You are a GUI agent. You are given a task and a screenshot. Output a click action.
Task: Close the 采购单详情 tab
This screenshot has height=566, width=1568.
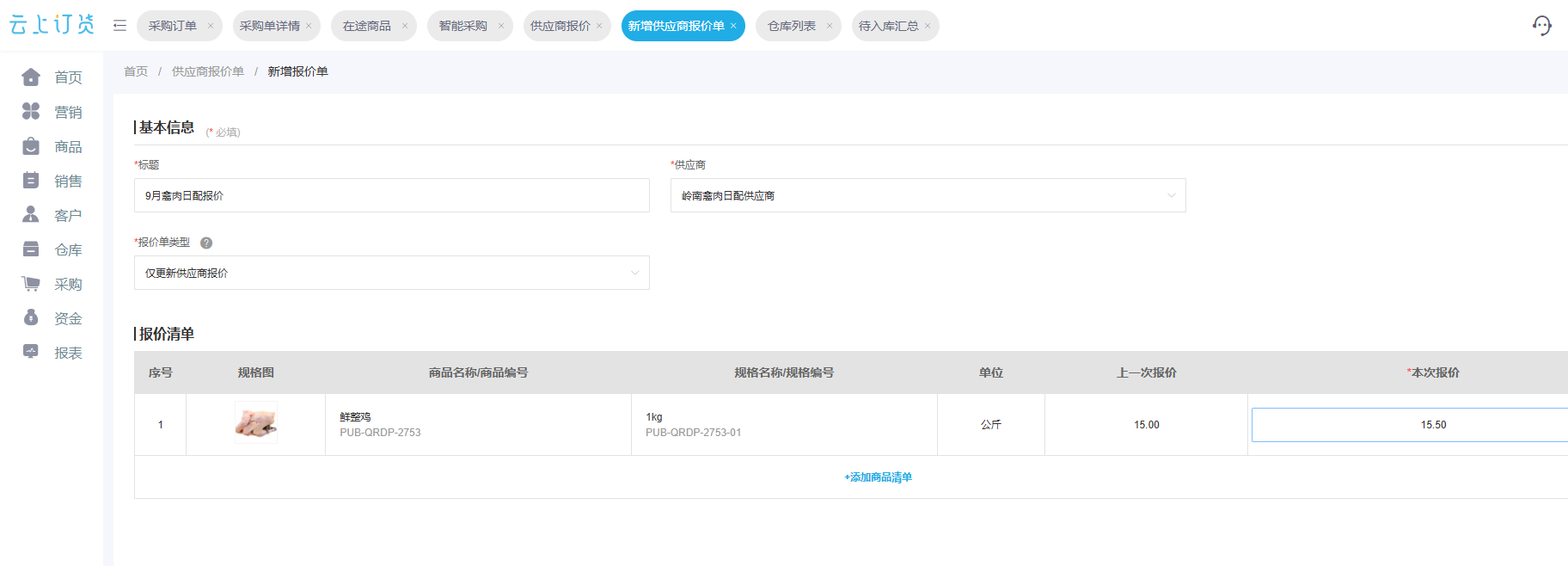tap(309, 26)
